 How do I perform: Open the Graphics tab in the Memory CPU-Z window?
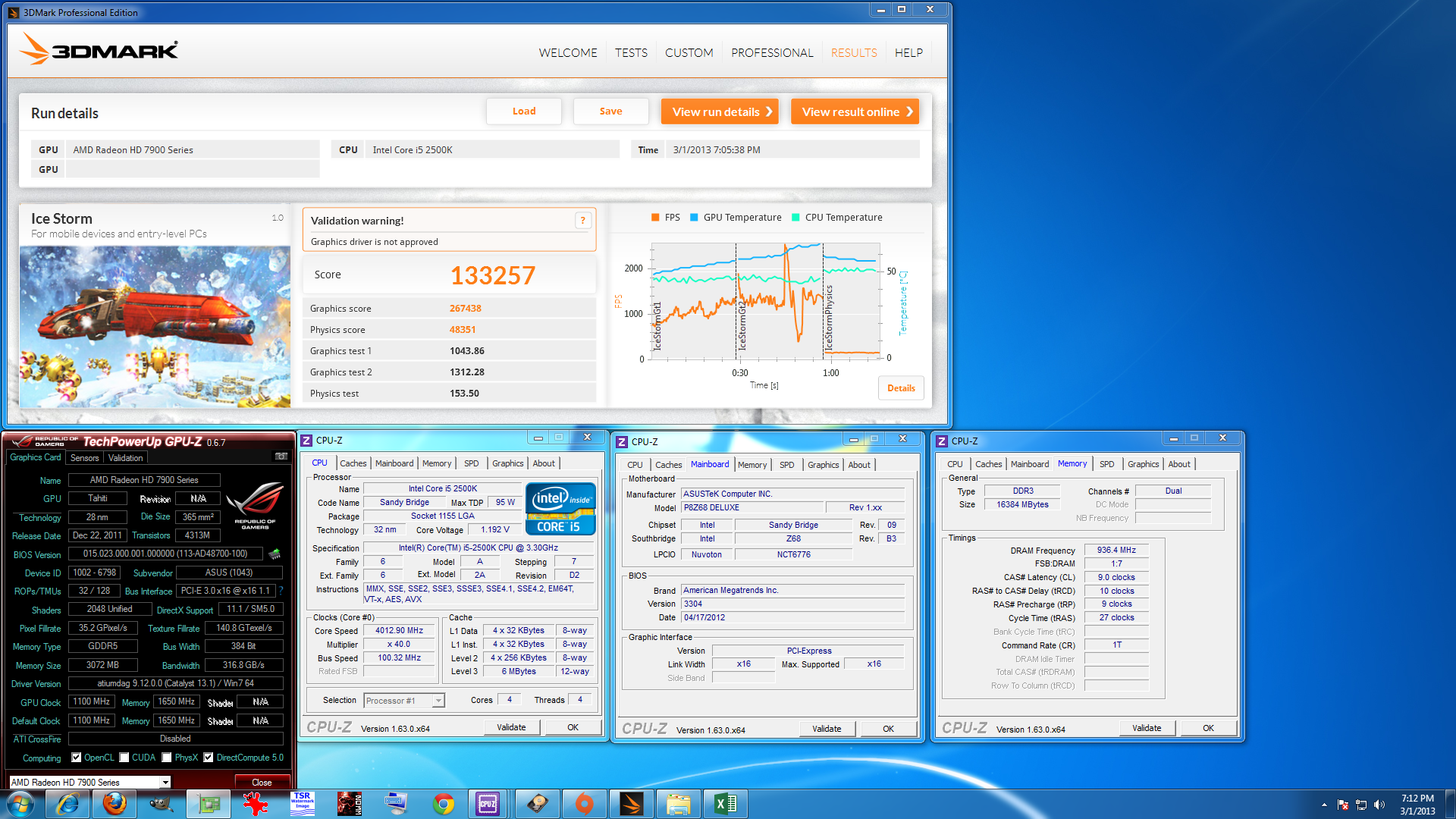click(1143, 464)
